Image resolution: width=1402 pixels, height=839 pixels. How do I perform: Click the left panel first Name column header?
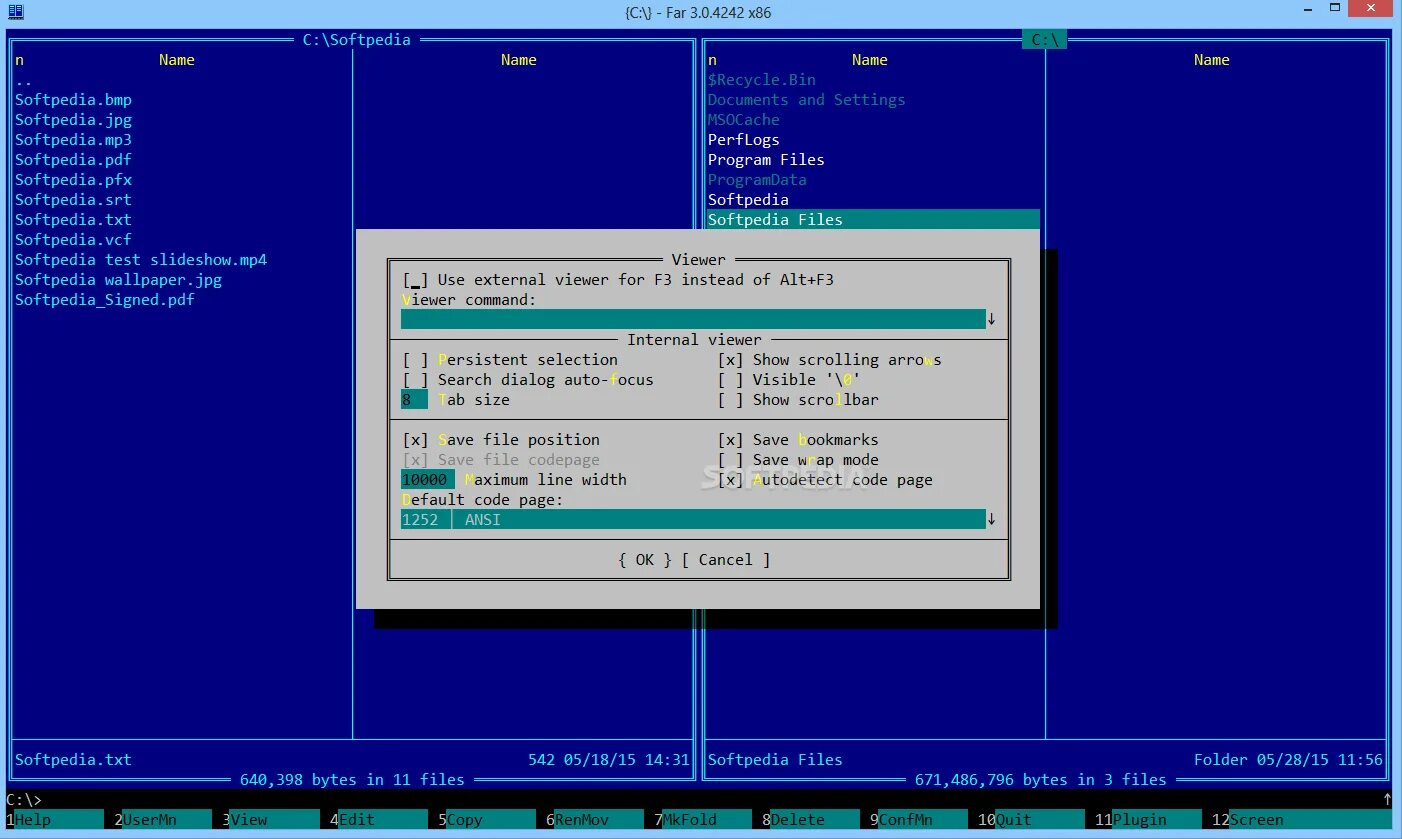point(177,60)
